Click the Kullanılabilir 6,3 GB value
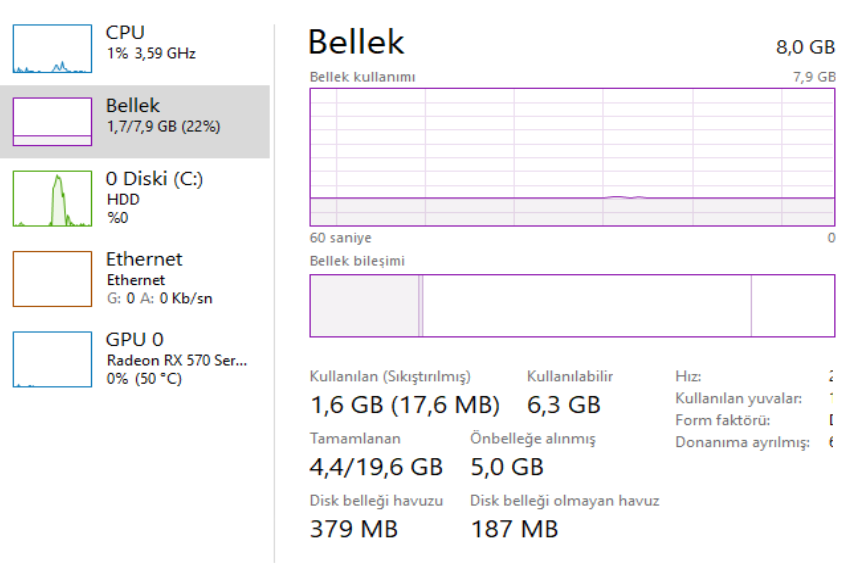 point(564,405)
